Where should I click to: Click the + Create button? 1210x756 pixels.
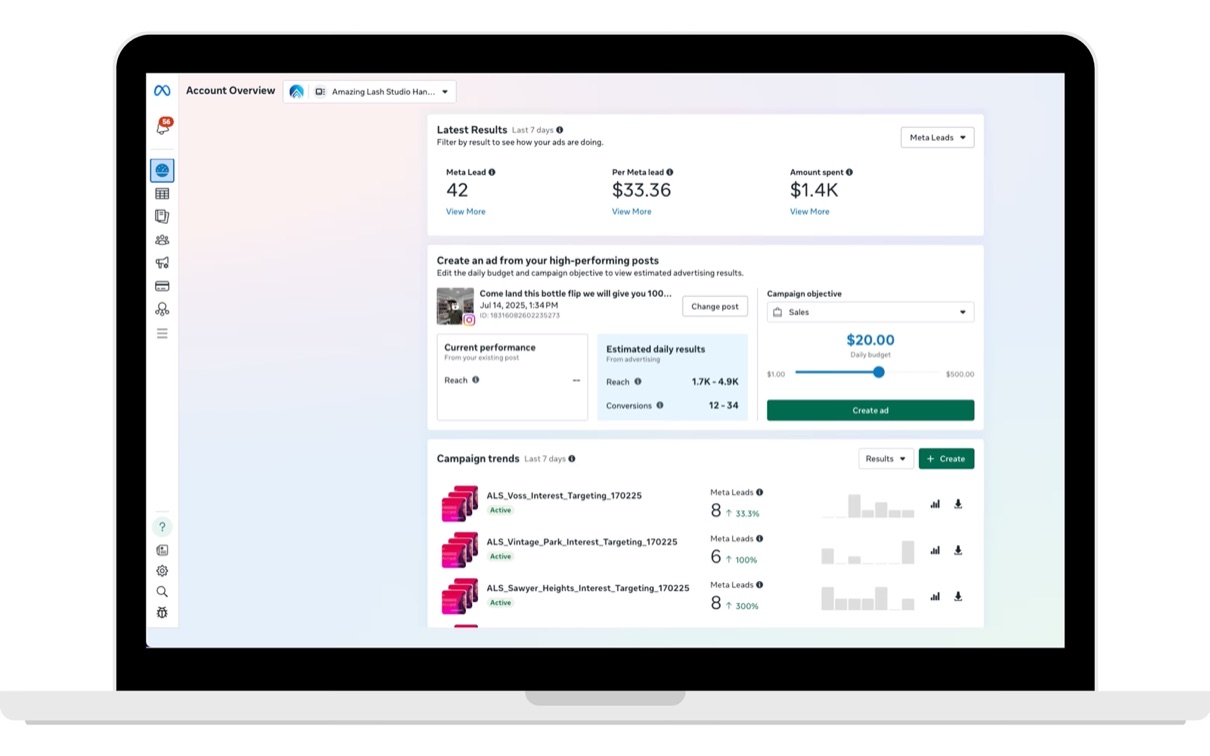click(946, 459)
